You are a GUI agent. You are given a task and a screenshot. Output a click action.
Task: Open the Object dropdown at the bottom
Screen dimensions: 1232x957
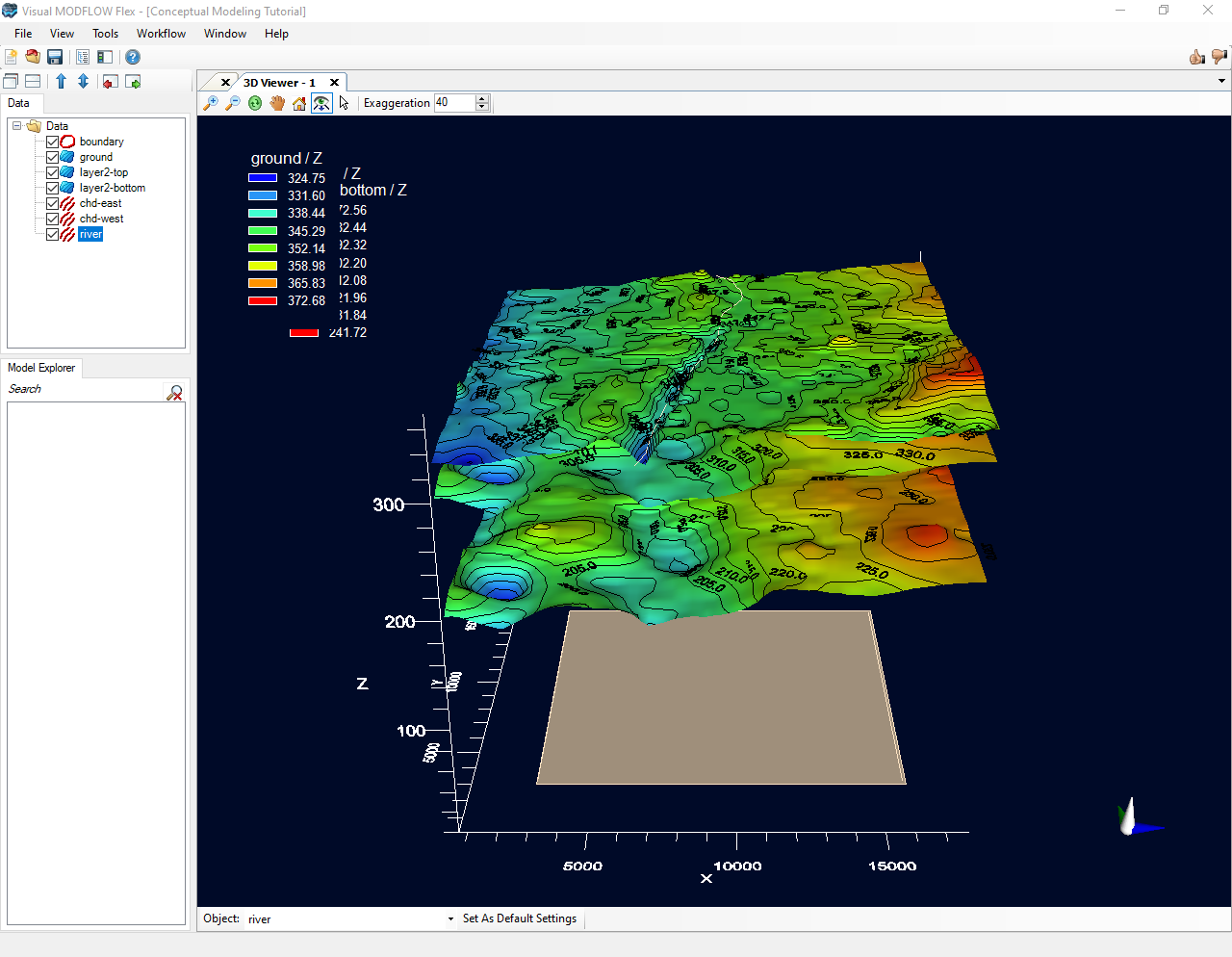click(x=449, y=918)
